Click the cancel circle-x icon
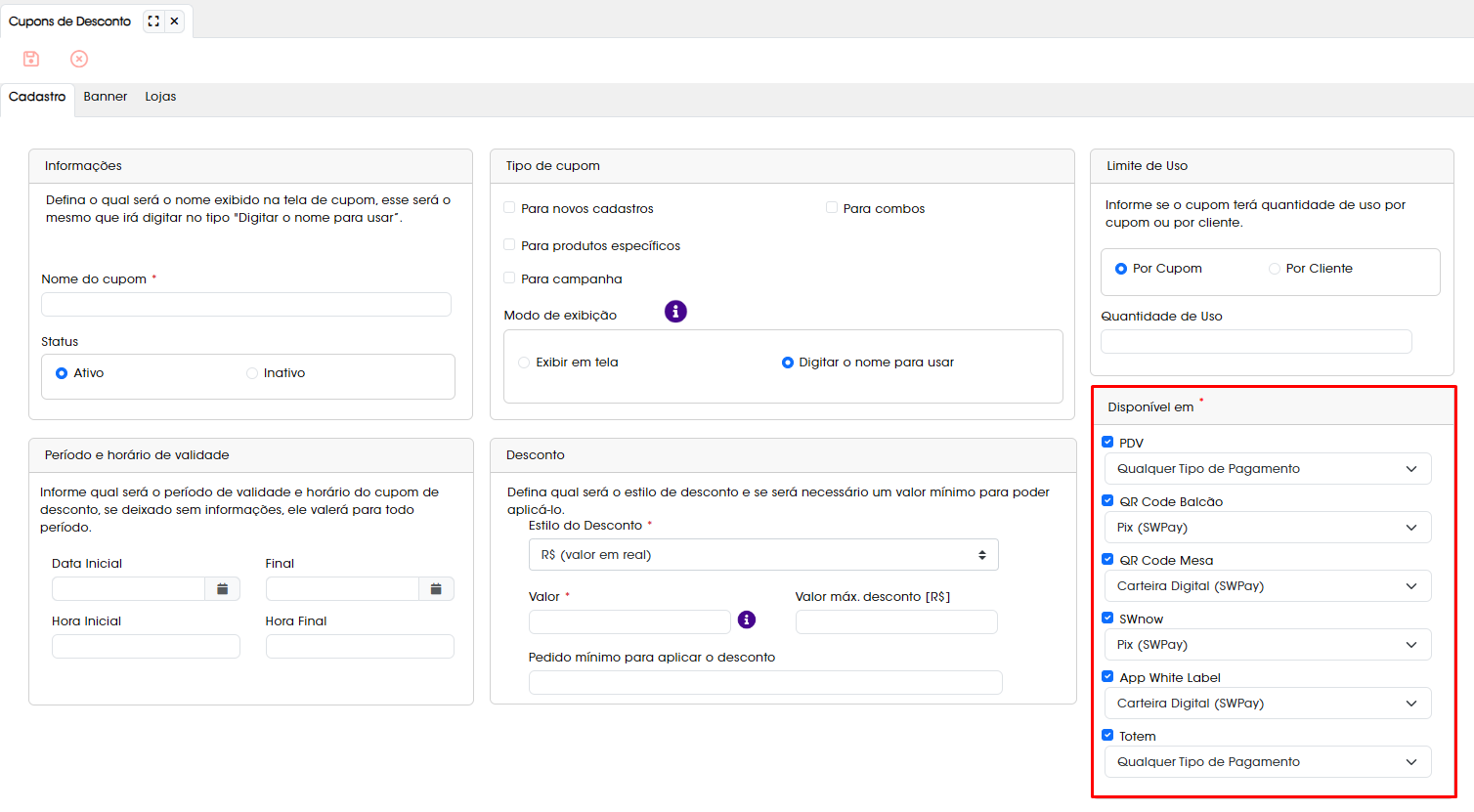 tap(79, 59)
